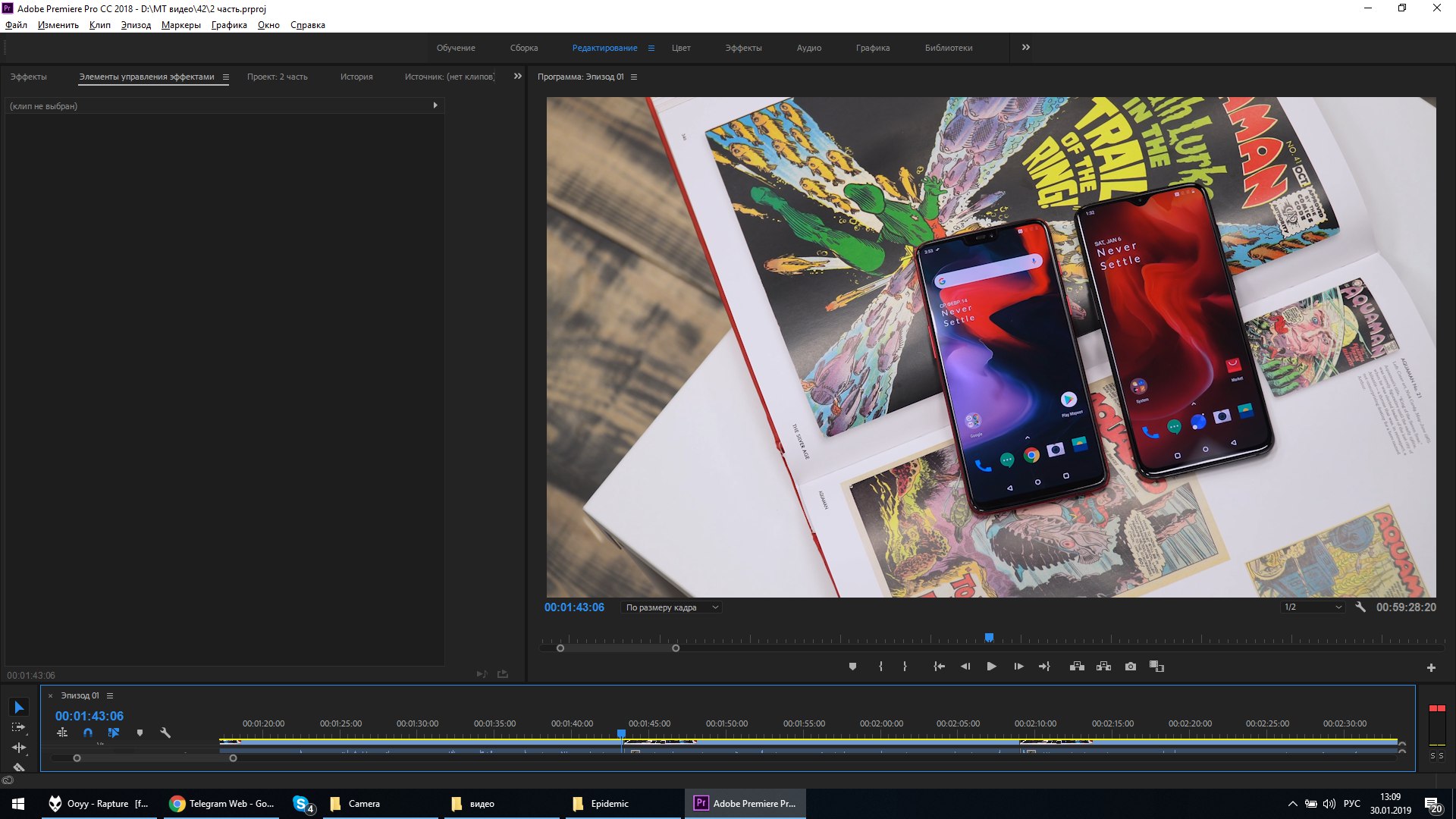Open Program monitor panel menu
The height and width of the screenshot is (819, 1456).
[x=634, y=77]
